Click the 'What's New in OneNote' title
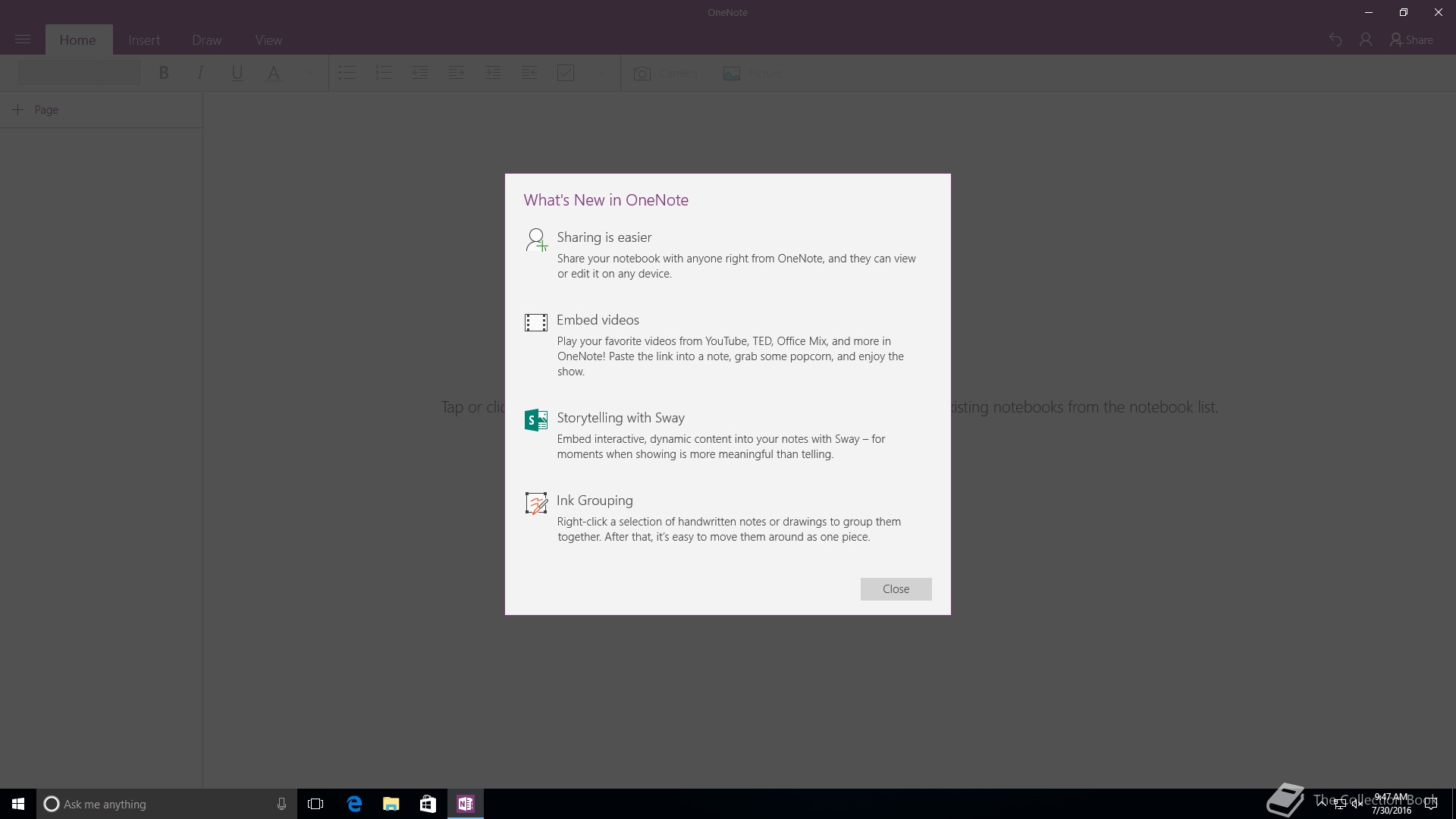 tap(606, 200)
